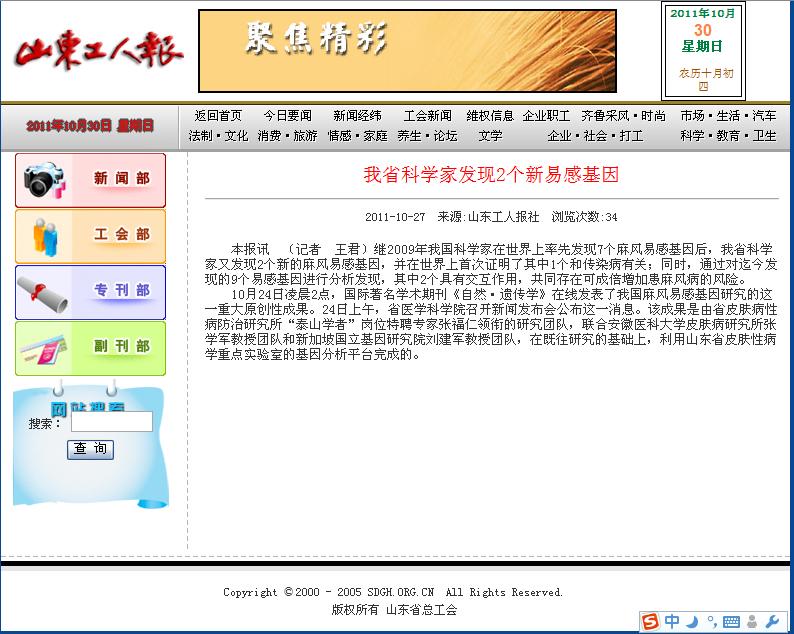Toggle the IME punctuation mode icon
This screenshot has width=794, height=634.
[x=709, y=621]
